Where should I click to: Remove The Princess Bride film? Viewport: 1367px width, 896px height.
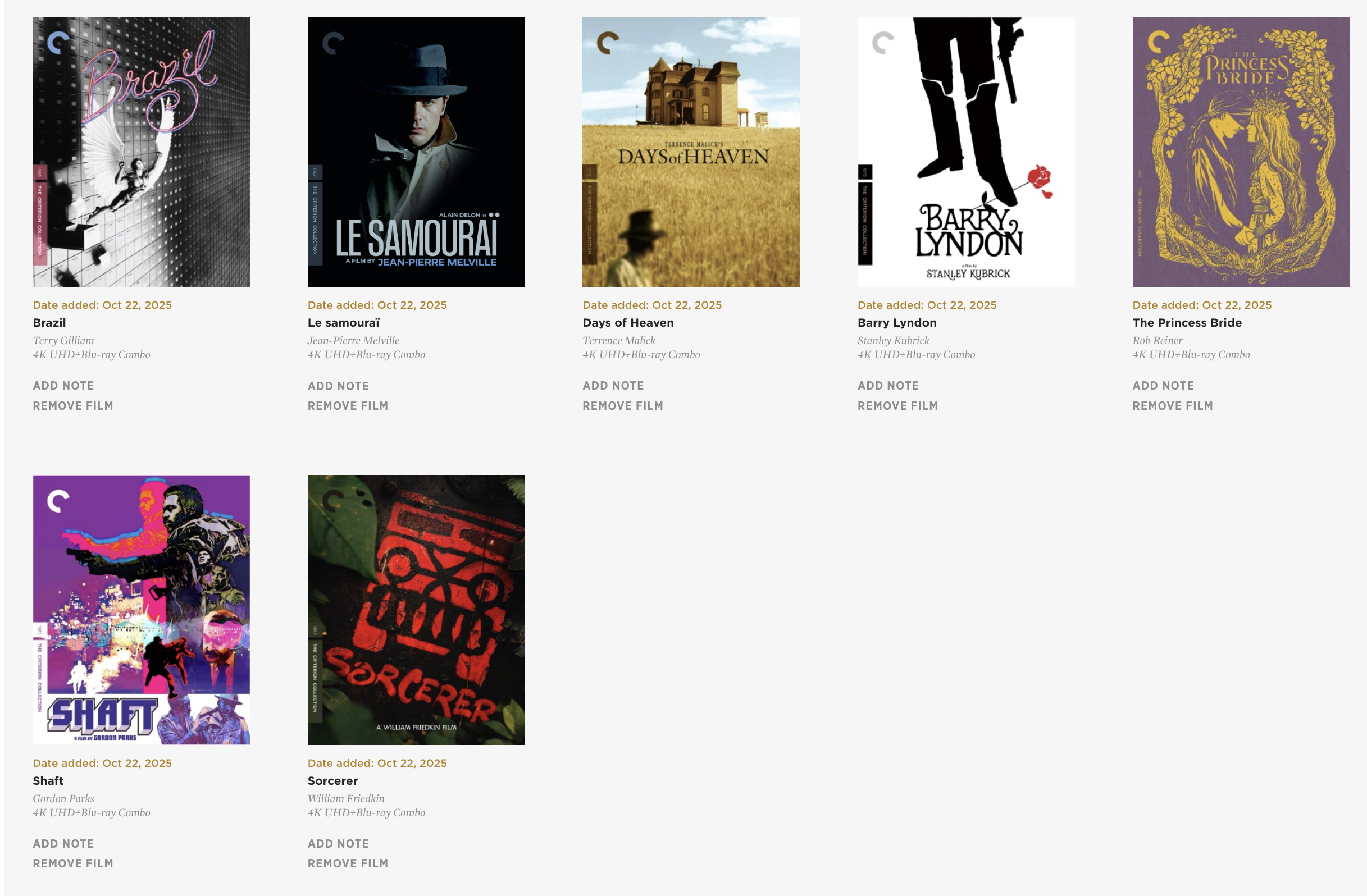tap(1172, 406)
